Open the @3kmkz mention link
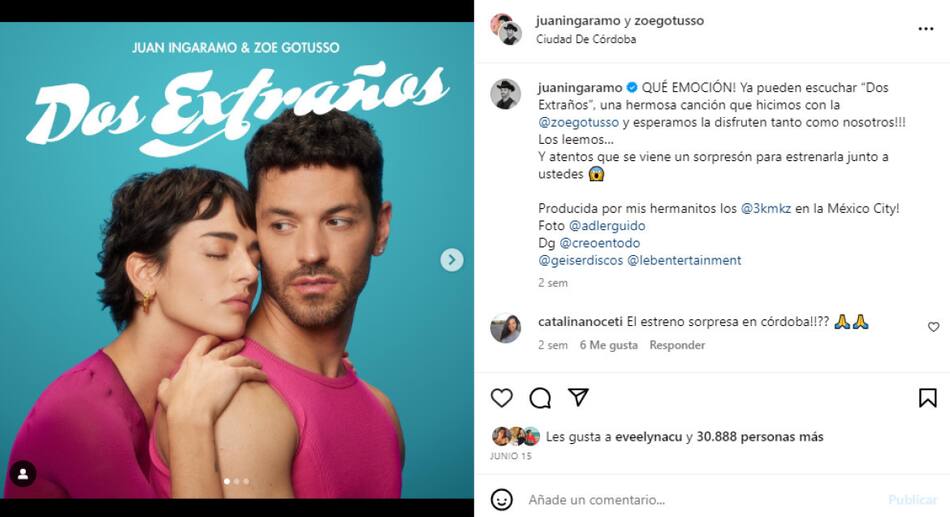 coord(766,208)
